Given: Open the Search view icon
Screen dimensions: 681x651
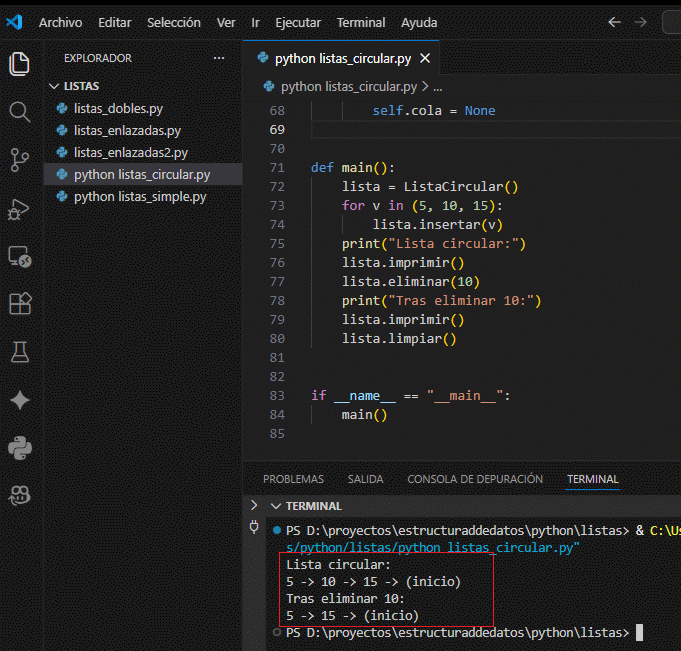Looking at the screenshot, I should 19,111.
